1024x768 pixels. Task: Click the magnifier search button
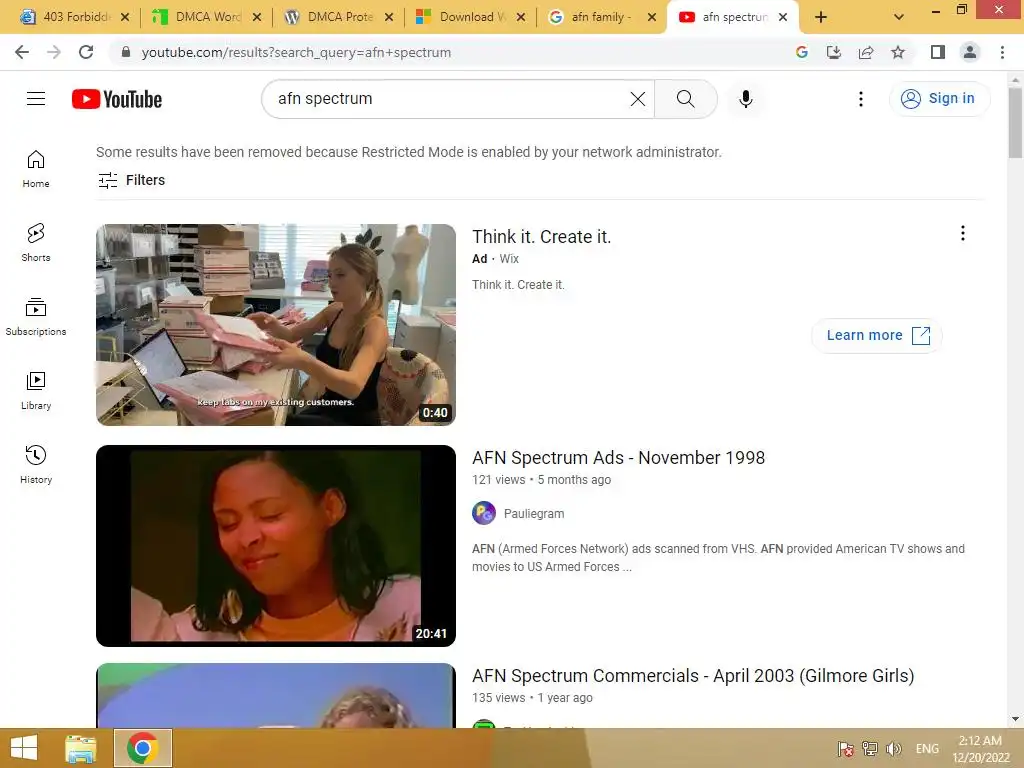click(x=686, y=99)
